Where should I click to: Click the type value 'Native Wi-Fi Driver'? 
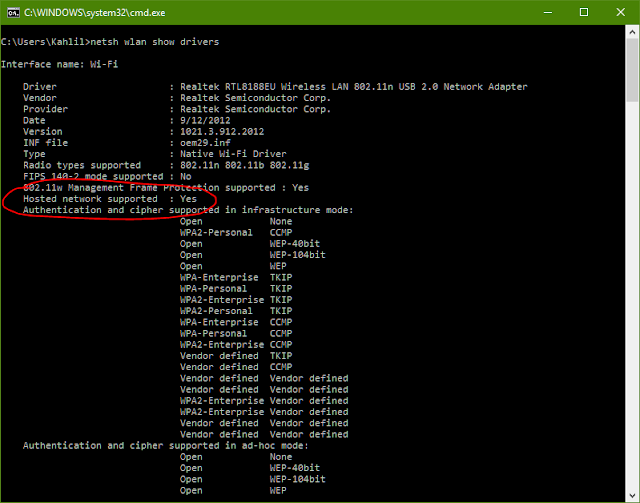click(233, 154)
